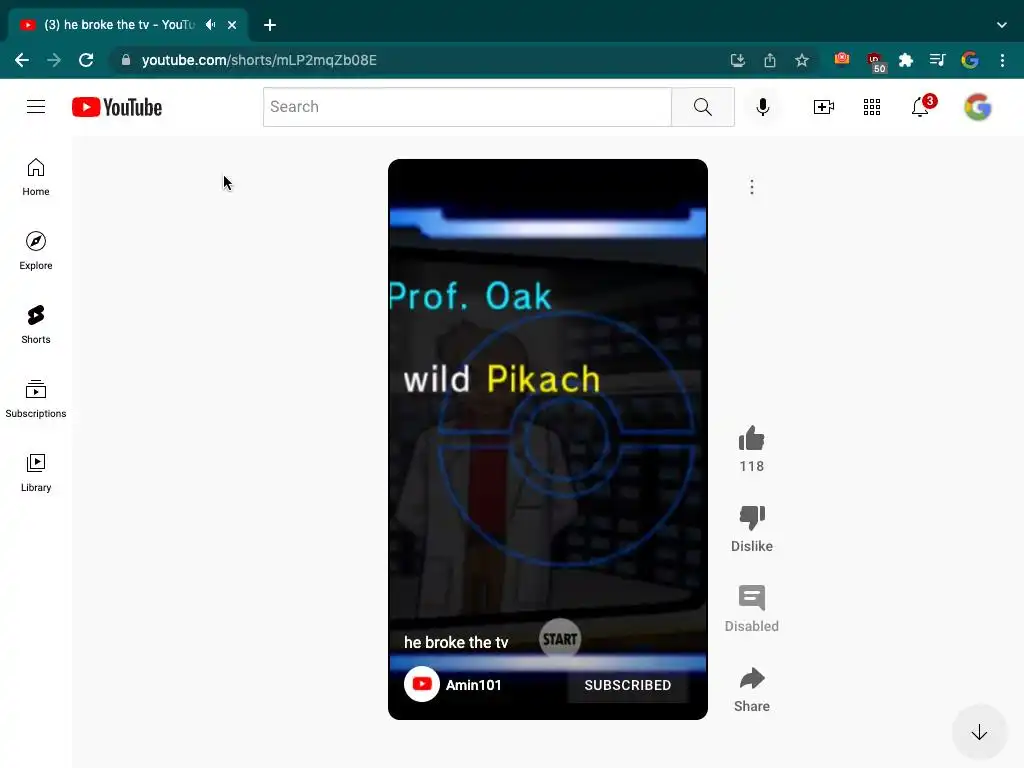Viewport: 1024px width, 768px height.
Task: Click the SUBSCRIBED button
Action: pos(628,685)
